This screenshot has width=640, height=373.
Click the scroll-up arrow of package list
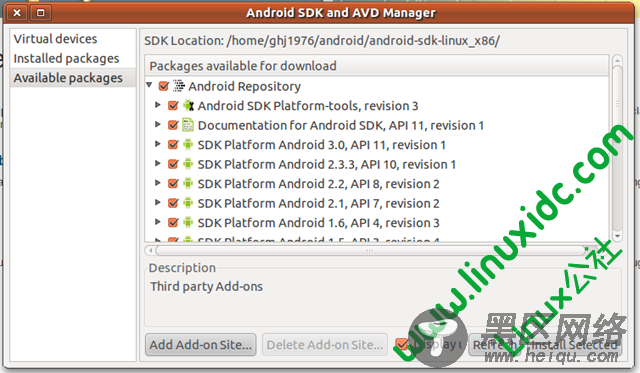point(617,61)
